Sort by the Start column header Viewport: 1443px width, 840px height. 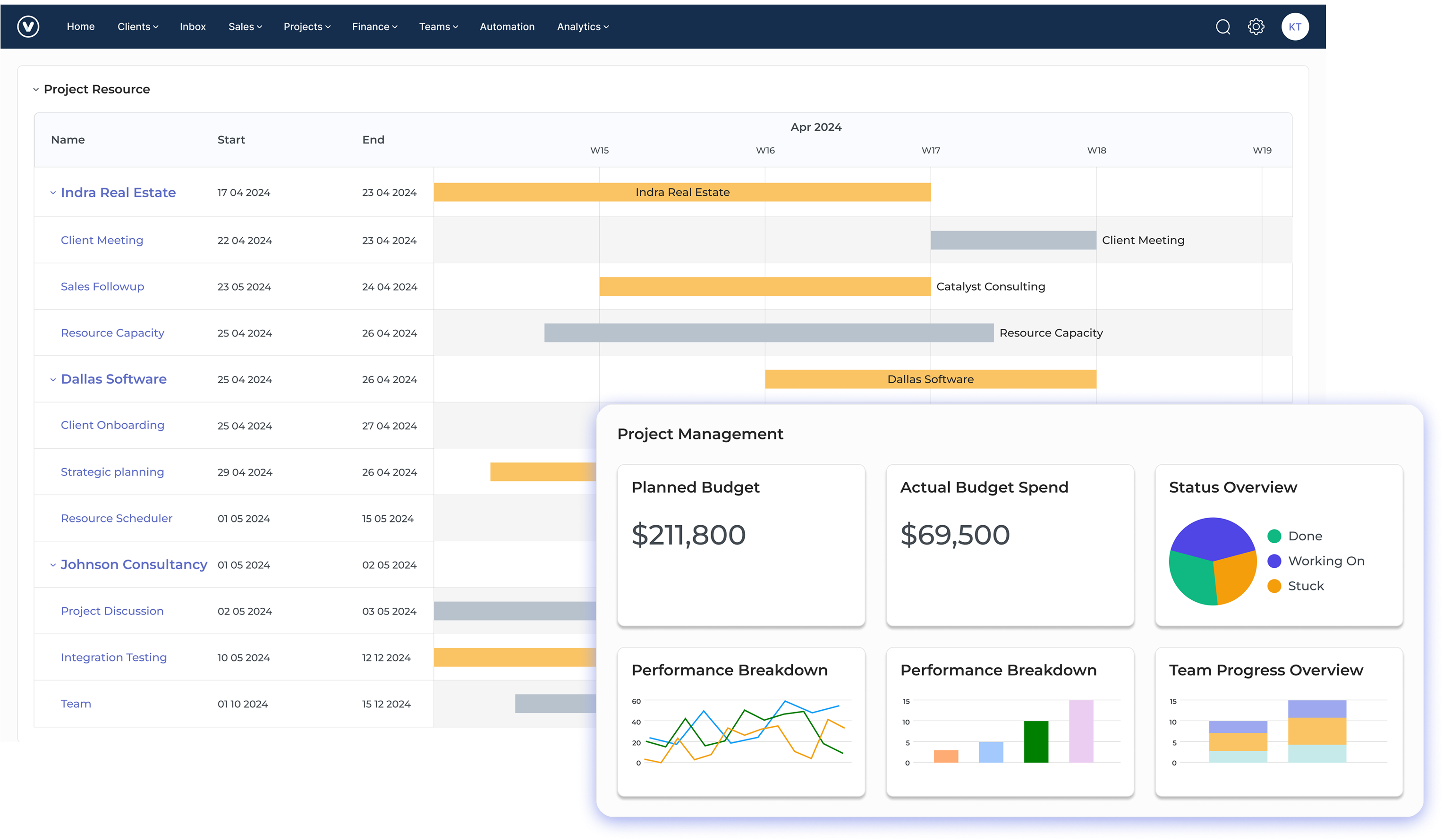(231, 140)
